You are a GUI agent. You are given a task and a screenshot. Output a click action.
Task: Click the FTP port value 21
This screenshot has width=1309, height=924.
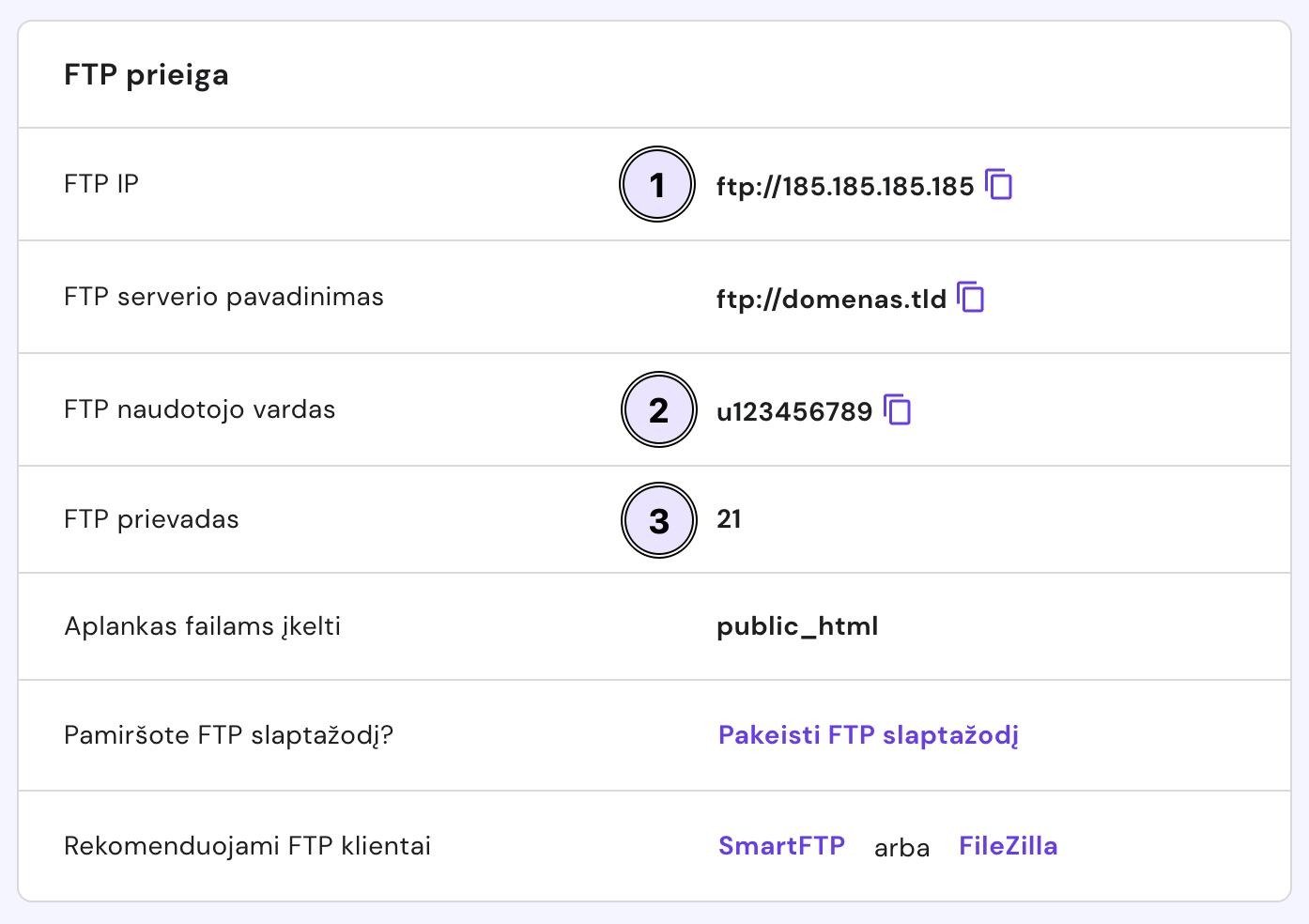pos(729,519)
